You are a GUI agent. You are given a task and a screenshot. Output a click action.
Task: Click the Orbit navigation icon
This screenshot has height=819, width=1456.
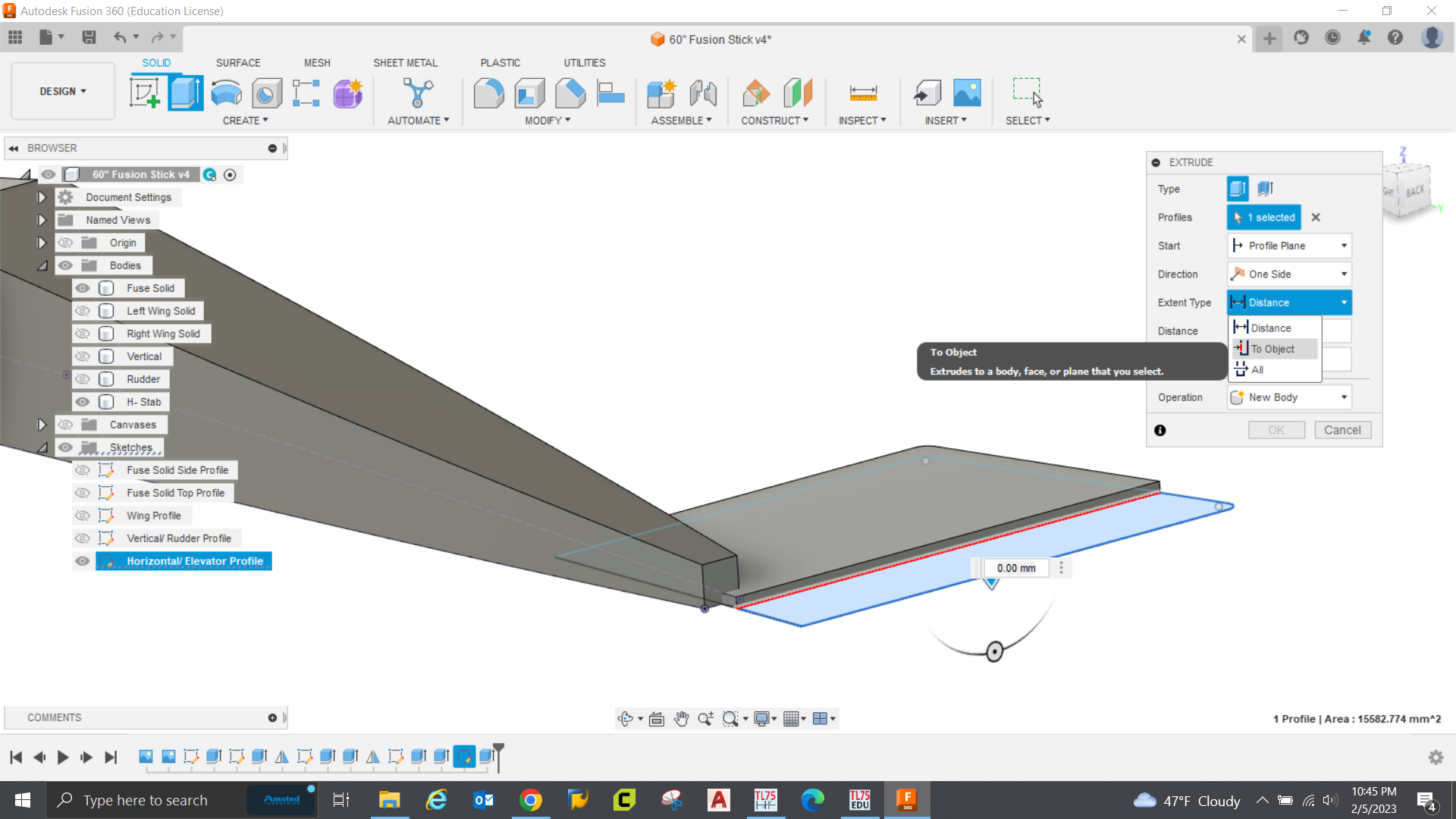625,719
